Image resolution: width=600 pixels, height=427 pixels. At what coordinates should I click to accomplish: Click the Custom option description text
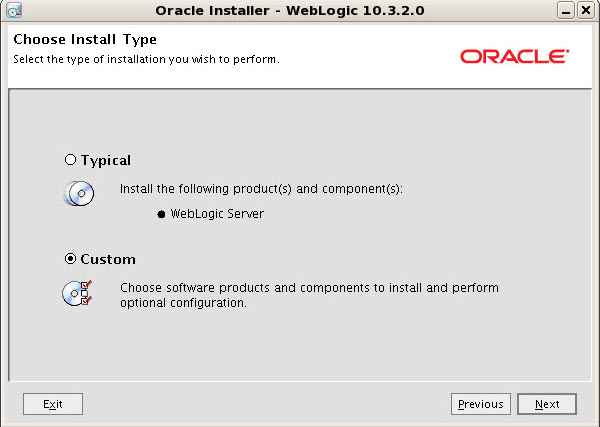point(309,295)
